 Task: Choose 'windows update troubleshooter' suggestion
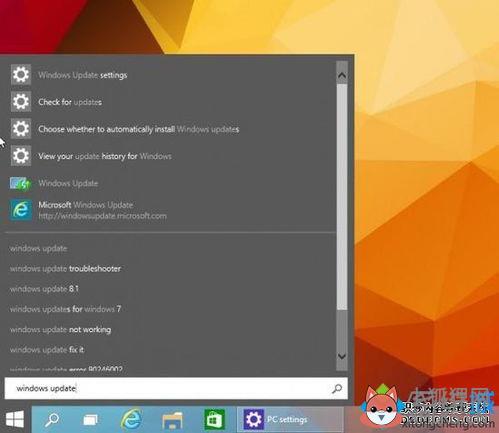pyautogui.click(x=65, y=269)
